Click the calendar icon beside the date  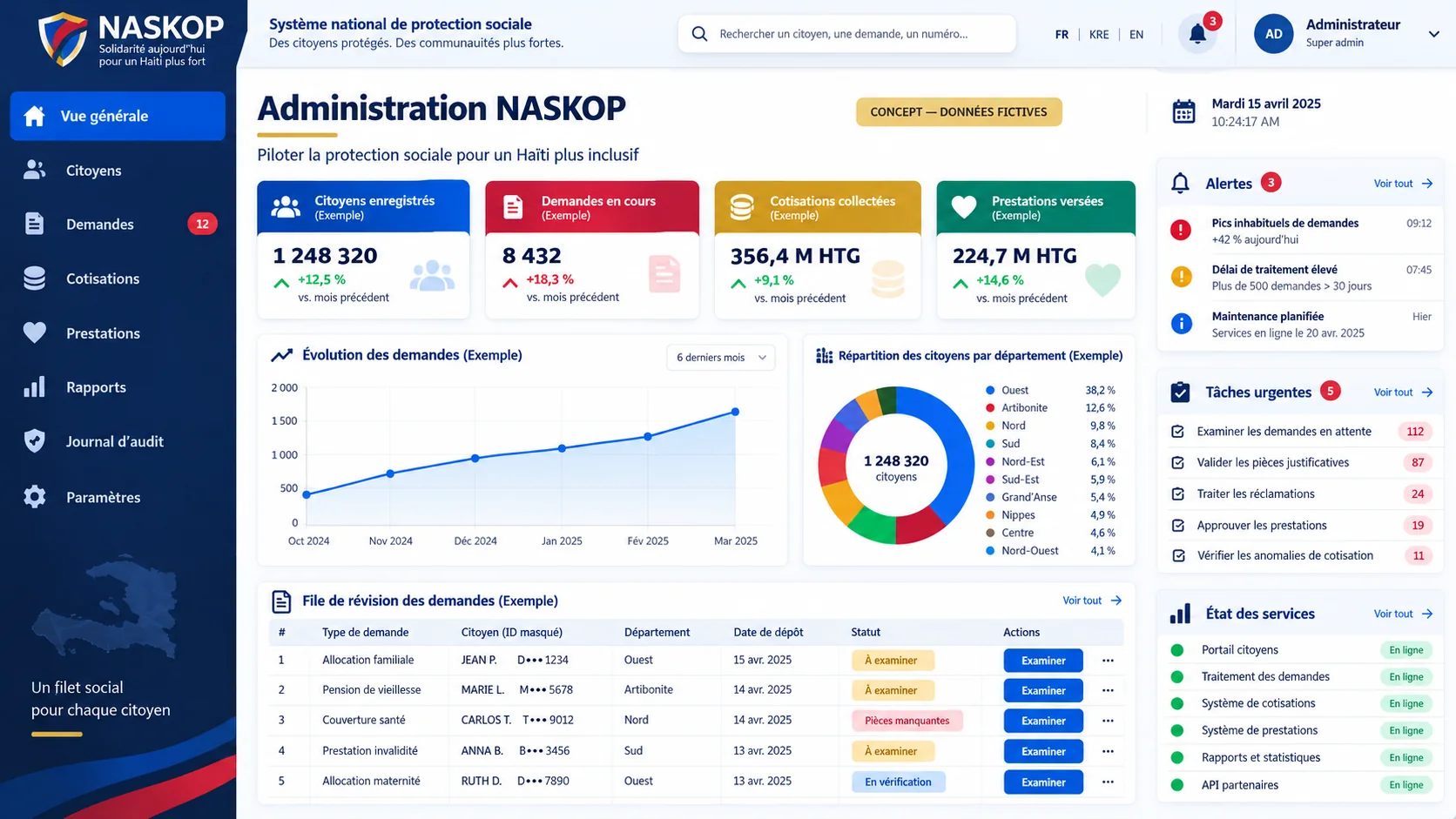click(x=1183, y=111)
